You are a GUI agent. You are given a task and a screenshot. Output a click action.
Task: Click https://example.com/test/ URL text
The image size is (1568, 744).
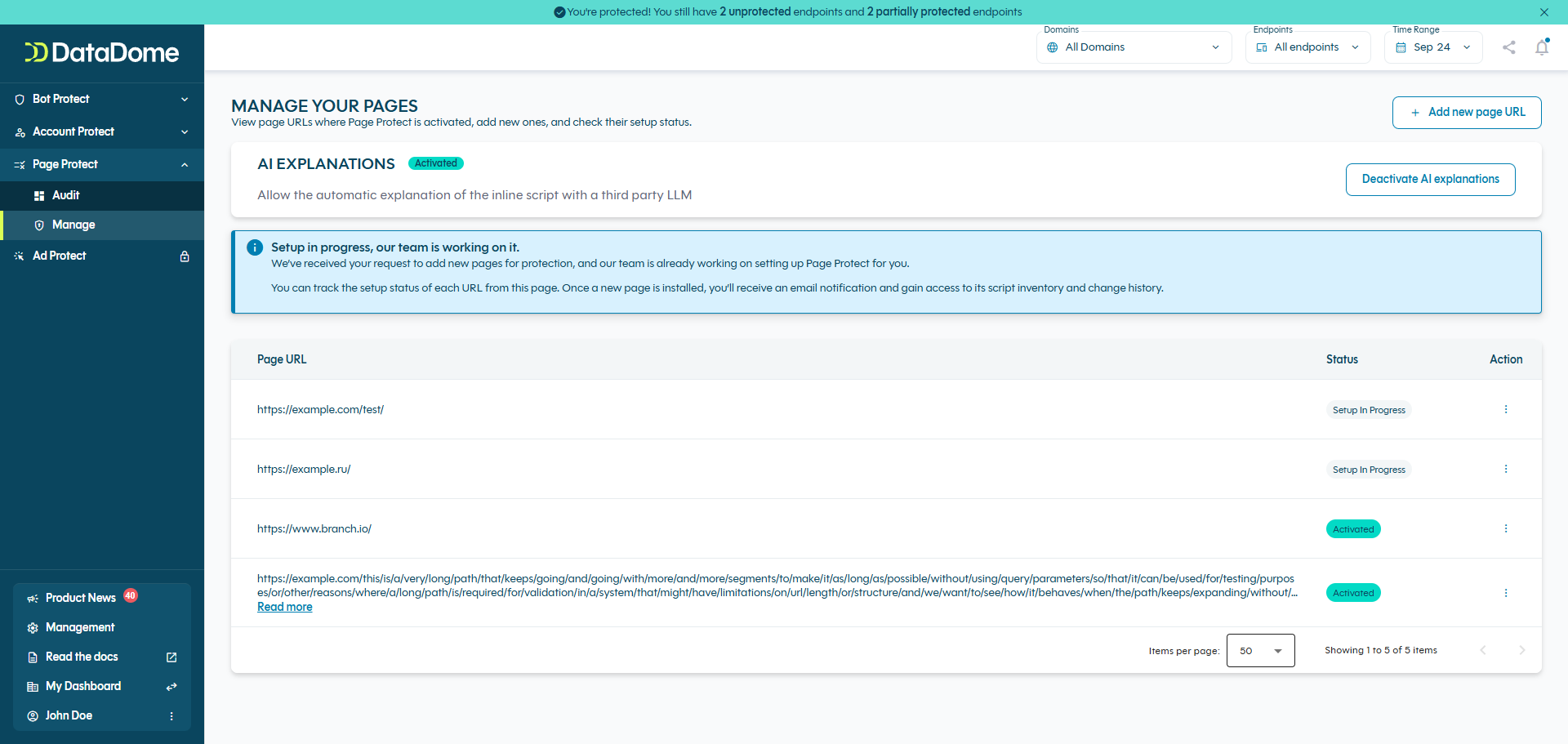320,410
